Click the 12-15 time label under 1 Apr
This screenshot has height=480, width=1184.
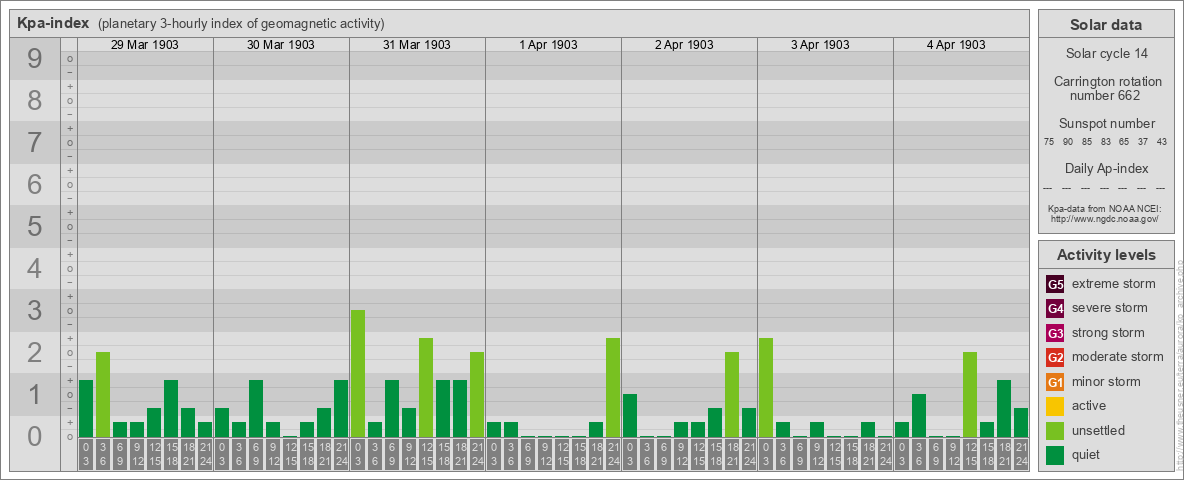pos(562,455)
